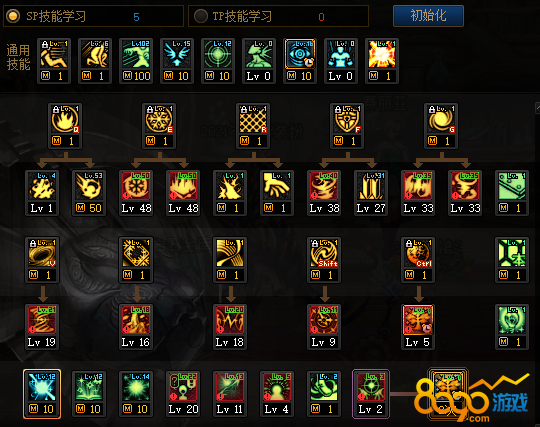Viewport: 540px width, 427px height.
Task: Select the green circuit board skill
Action: coord(512,193)
